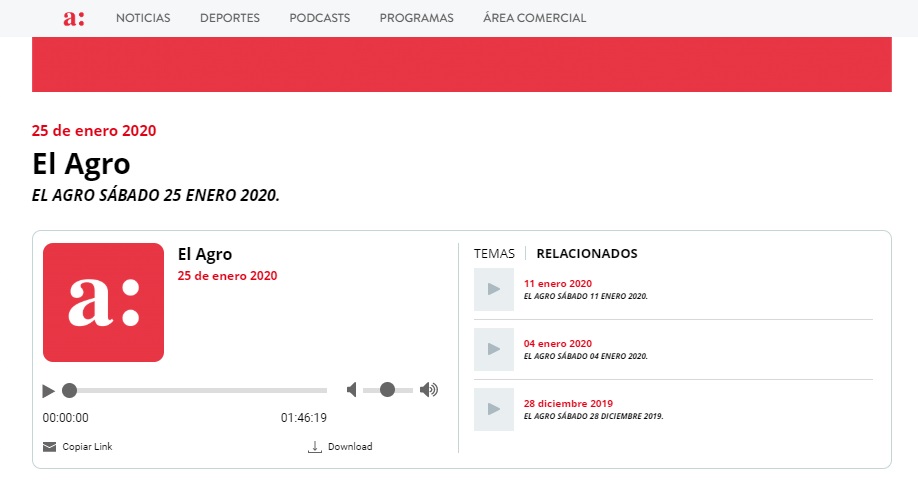Go to Podcasts section
Screen dimensions: 918x483
point(320,18)
